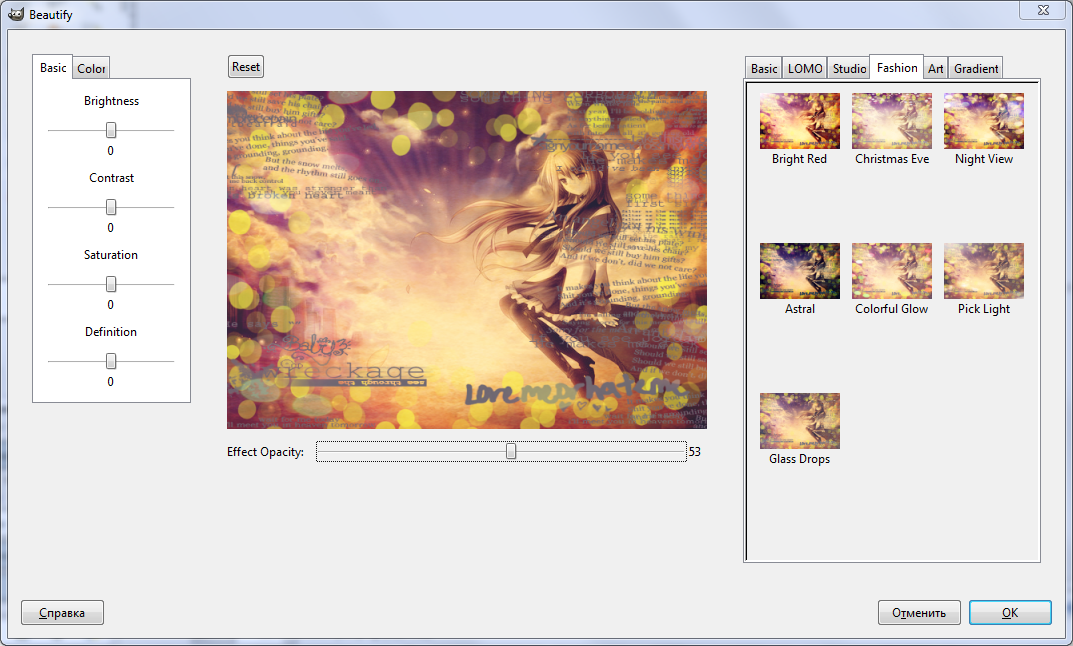
Task: Apply the Christmas Eve effect thumbnail
Action: point(892,121)
